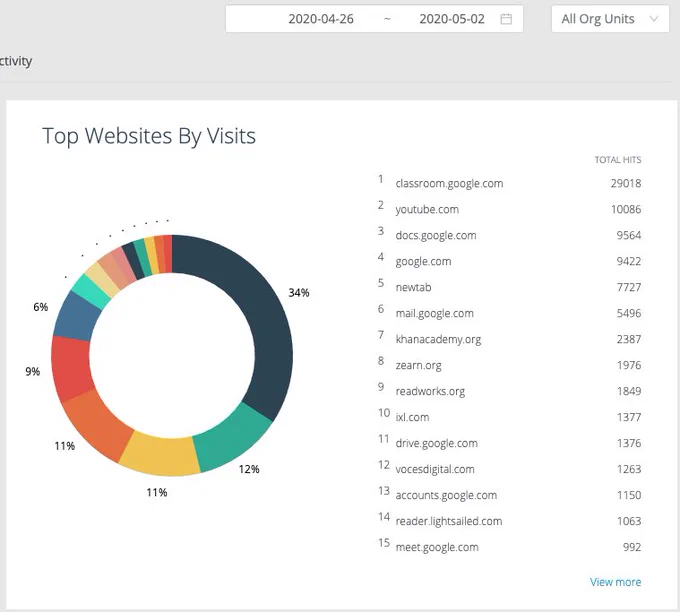The image size is (680, 612).
Task: Click the meet.google.com entry
Action: coord(437,547)
